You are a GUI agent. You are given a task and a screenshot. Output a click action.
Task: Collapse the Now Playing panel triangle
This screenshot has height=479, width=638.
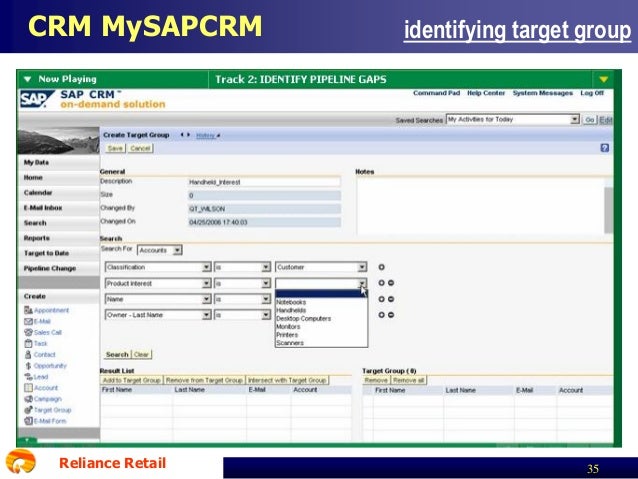point(28,79)
